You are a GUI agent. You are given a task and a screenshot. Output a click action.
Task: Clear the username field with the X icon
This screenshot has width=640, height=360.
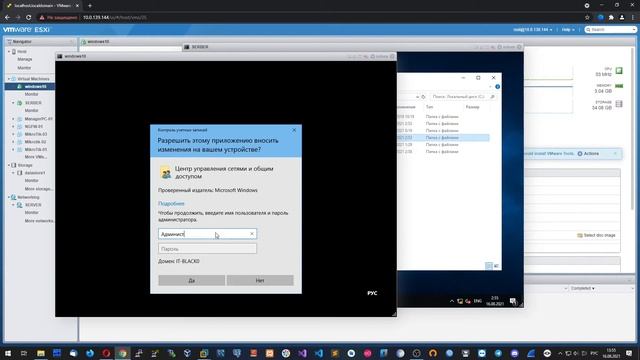(252, 234)
